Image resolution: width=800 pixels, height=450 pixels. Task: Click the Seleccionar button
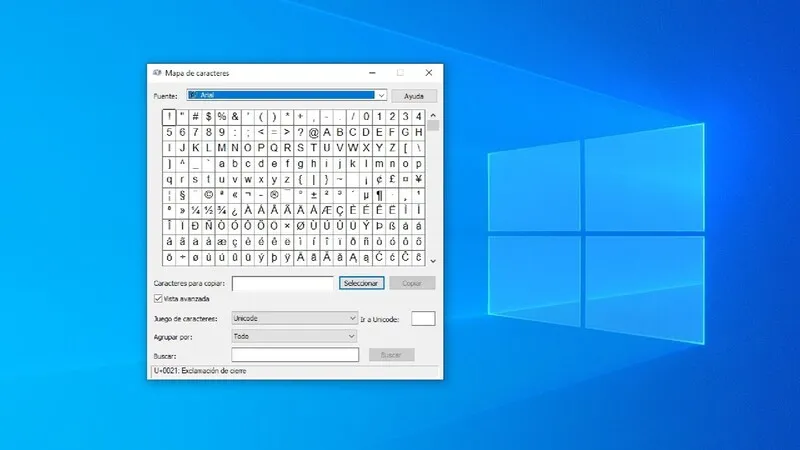click(361, 283)
